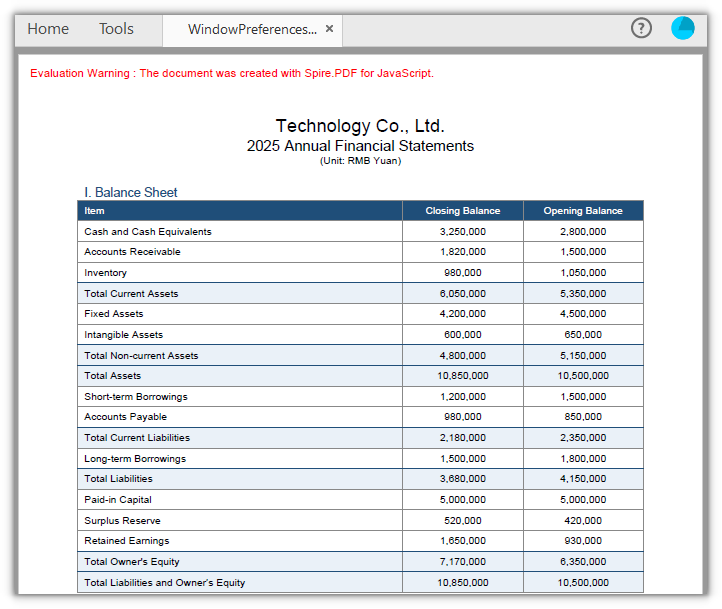Screen dimensions: 722x609
Task: Select the WindowPreferences... document tab
Action: (x=252, y=29)
